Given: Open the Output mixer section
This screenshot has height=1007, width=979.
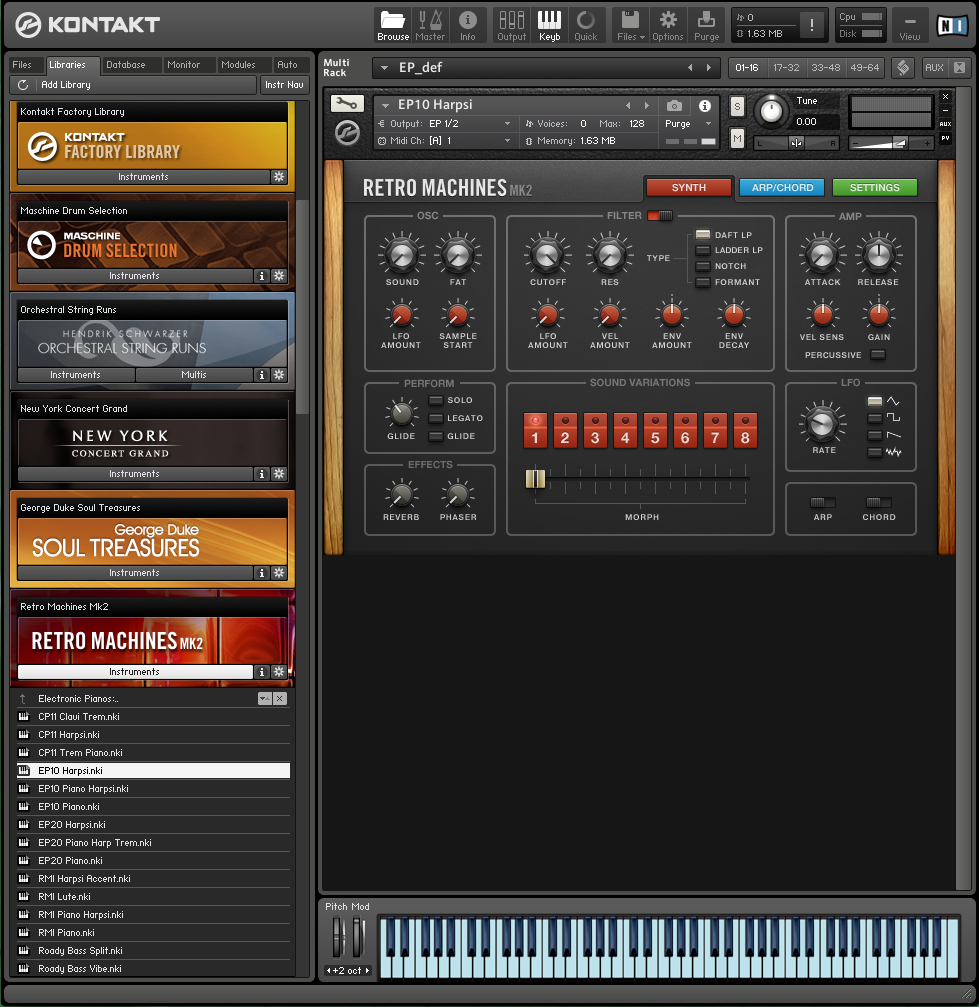Looking at the screenshot, I should pos(511,26).
